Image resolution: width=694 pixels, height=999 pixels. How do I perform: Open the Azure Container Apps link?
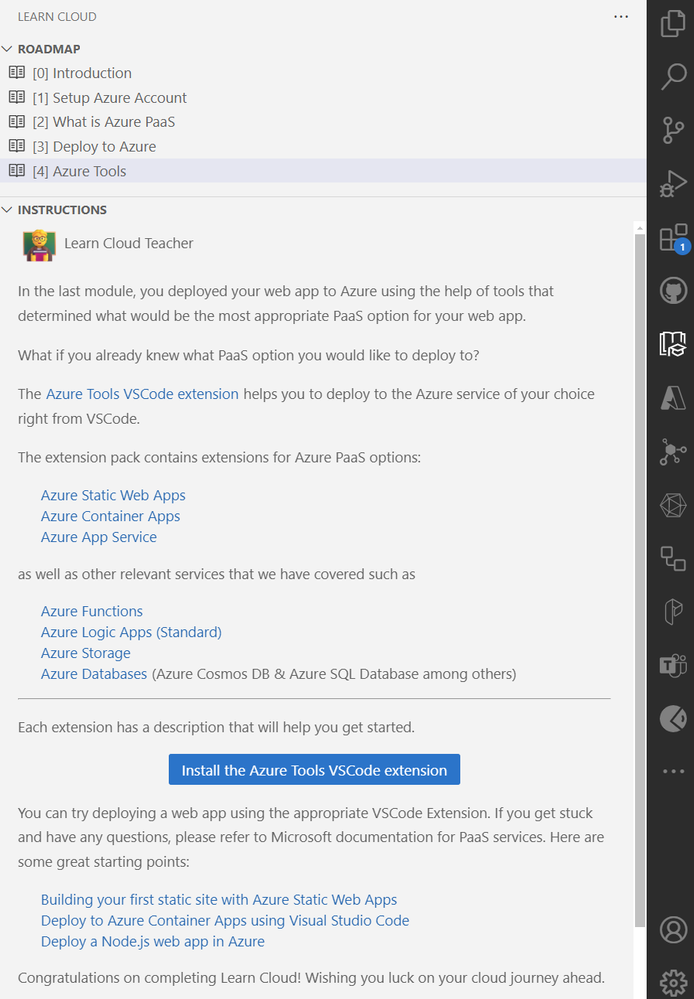(110, 516)
